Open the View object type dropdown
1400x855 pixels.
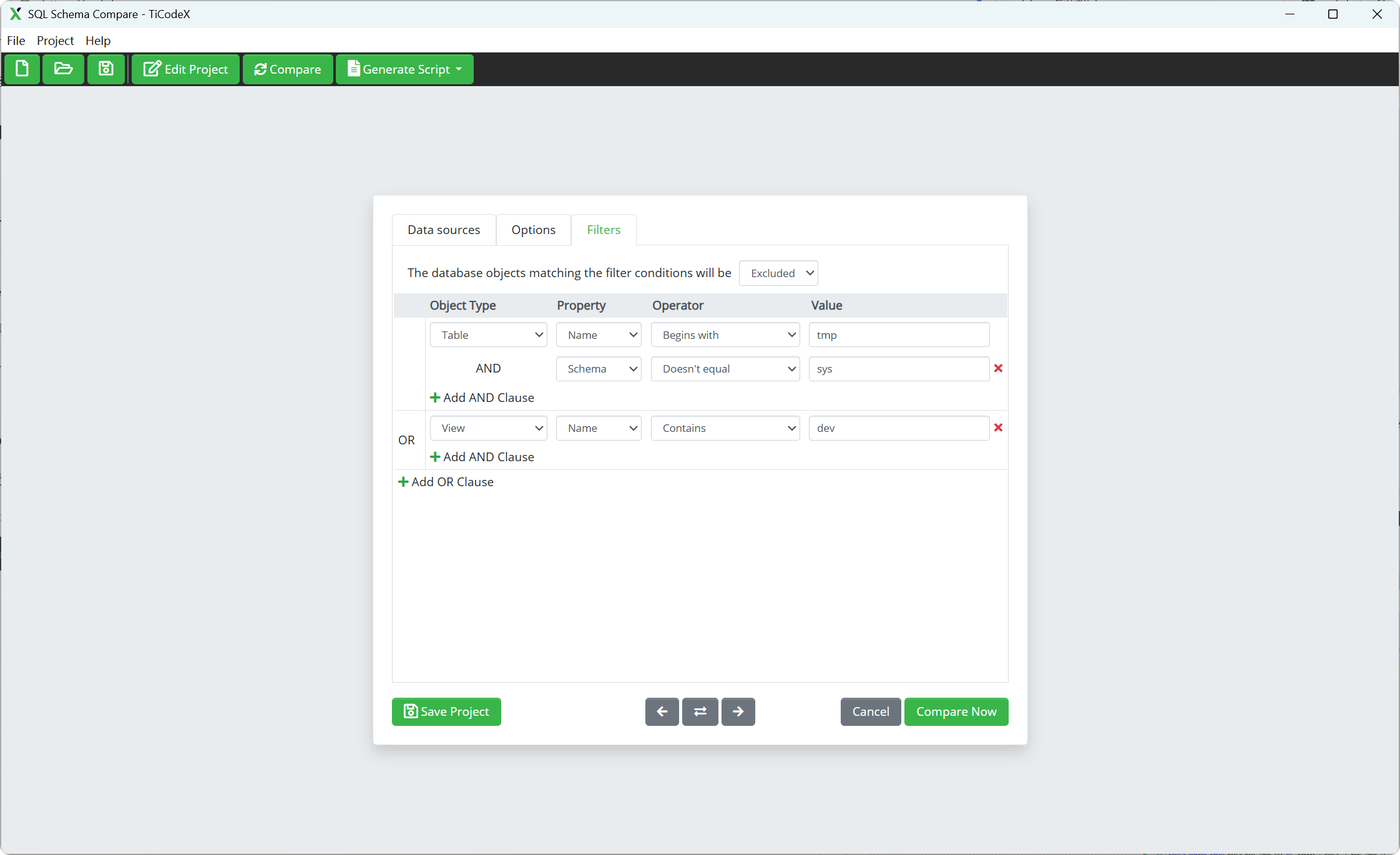[488, 428]
